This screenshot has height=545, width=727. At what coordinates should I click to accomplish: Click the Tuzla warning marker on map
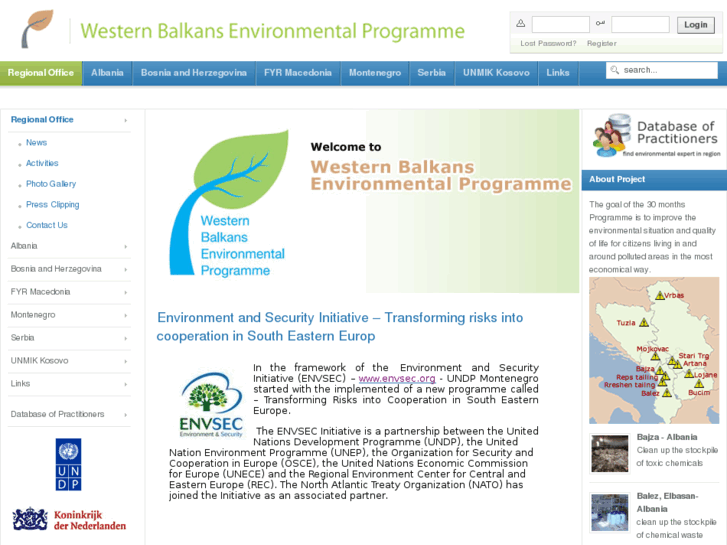[644, 322]
